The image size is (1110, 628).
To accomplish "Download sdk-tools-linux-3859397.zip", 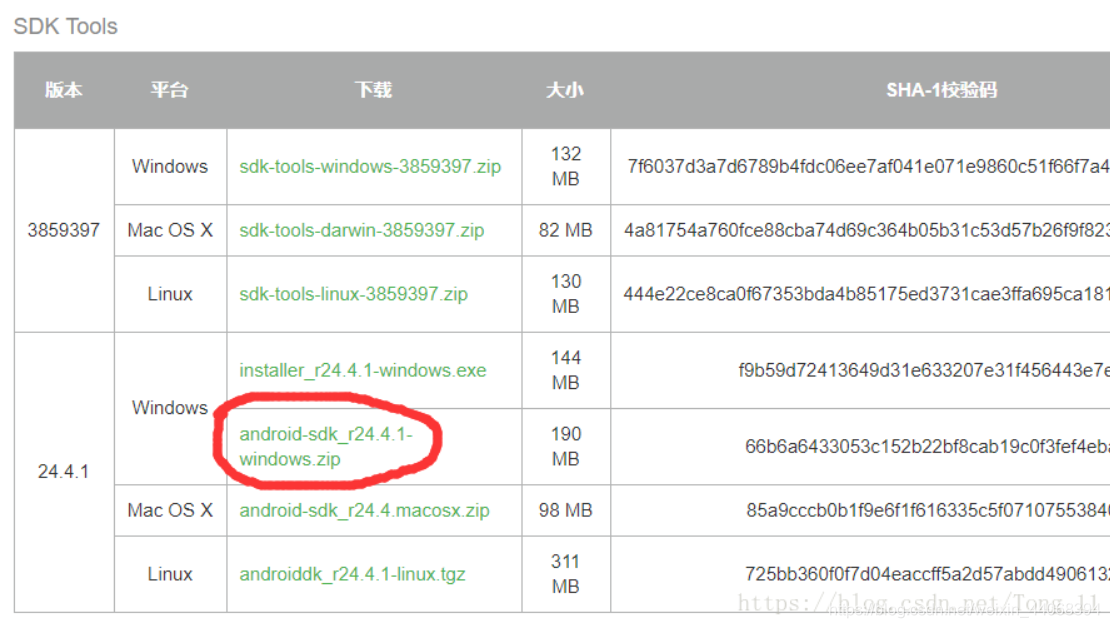I will (x=353, y=294).
